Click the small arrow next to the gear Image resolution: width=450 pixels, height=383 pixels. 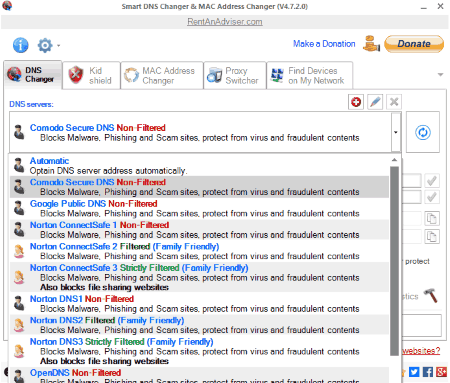coord(58,46)
